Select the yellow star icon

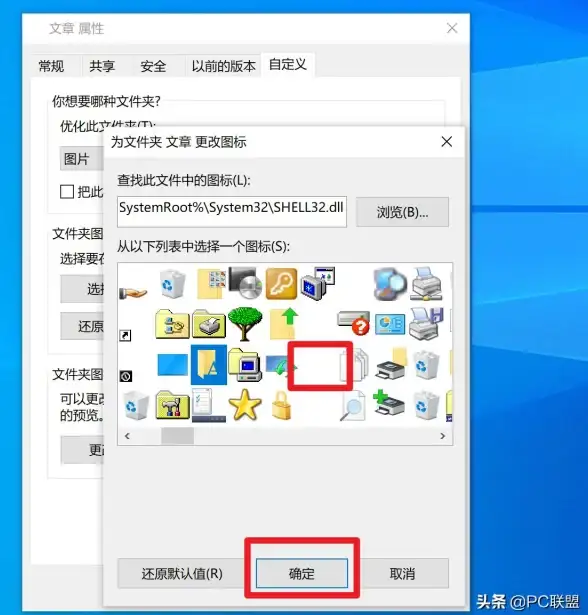(245, 405)
